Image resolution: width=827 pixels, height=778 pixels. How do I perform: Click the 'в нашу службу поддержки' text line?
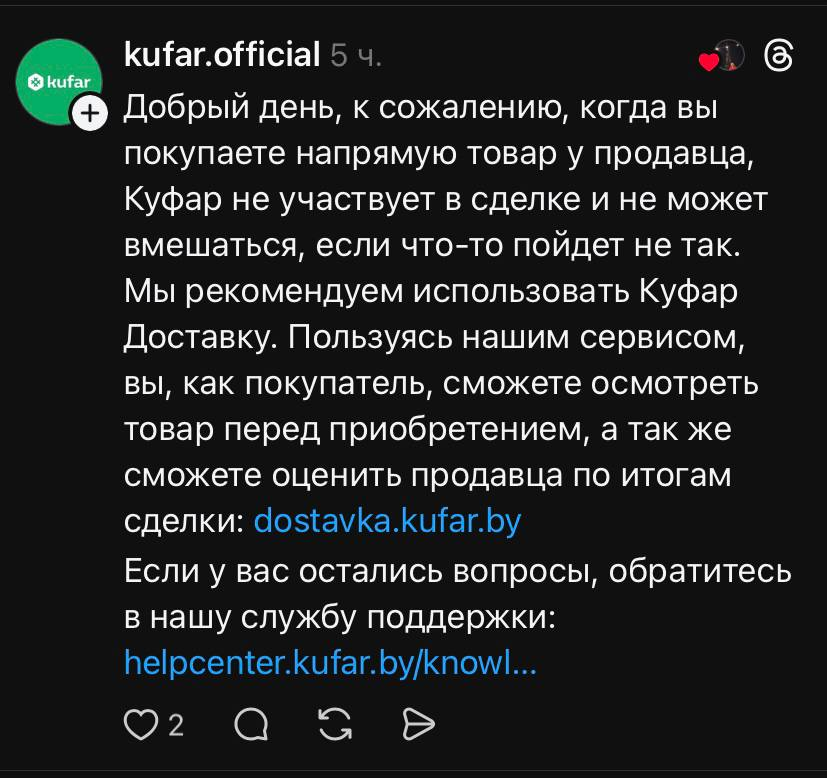click(339, 616)
